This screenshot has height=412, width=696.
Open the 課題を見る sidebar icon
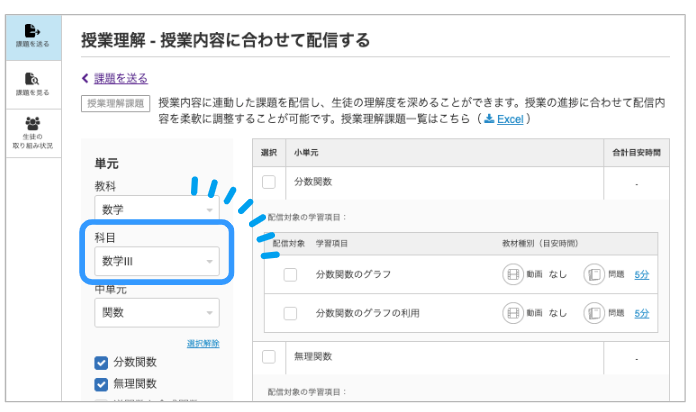pyautogui.click(x=32, y=79)
